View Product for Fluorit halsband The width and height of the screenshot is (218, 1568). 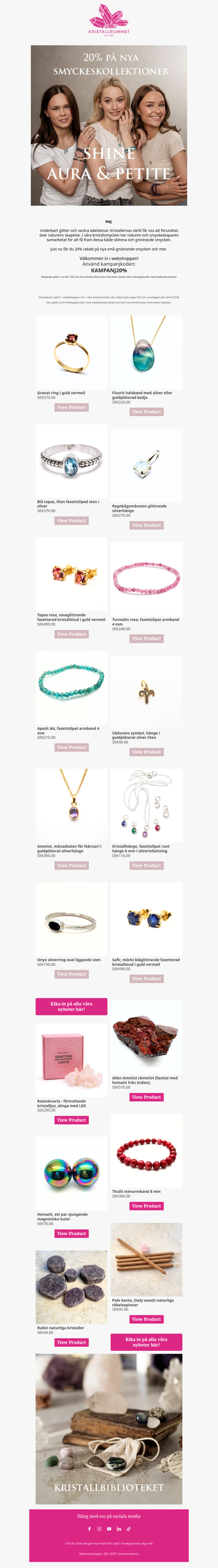coord(147,412)
